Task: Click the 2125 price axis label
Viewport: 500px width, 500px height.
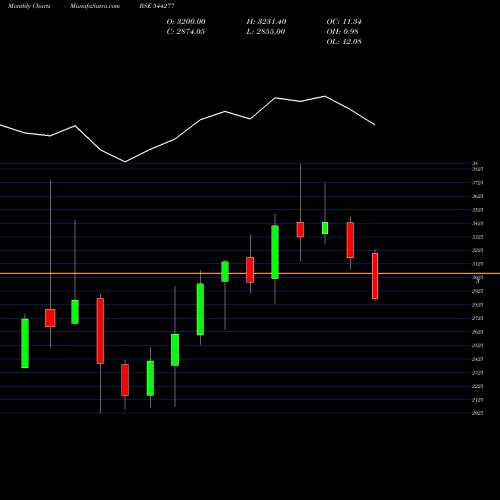Action: coord(478,400)
